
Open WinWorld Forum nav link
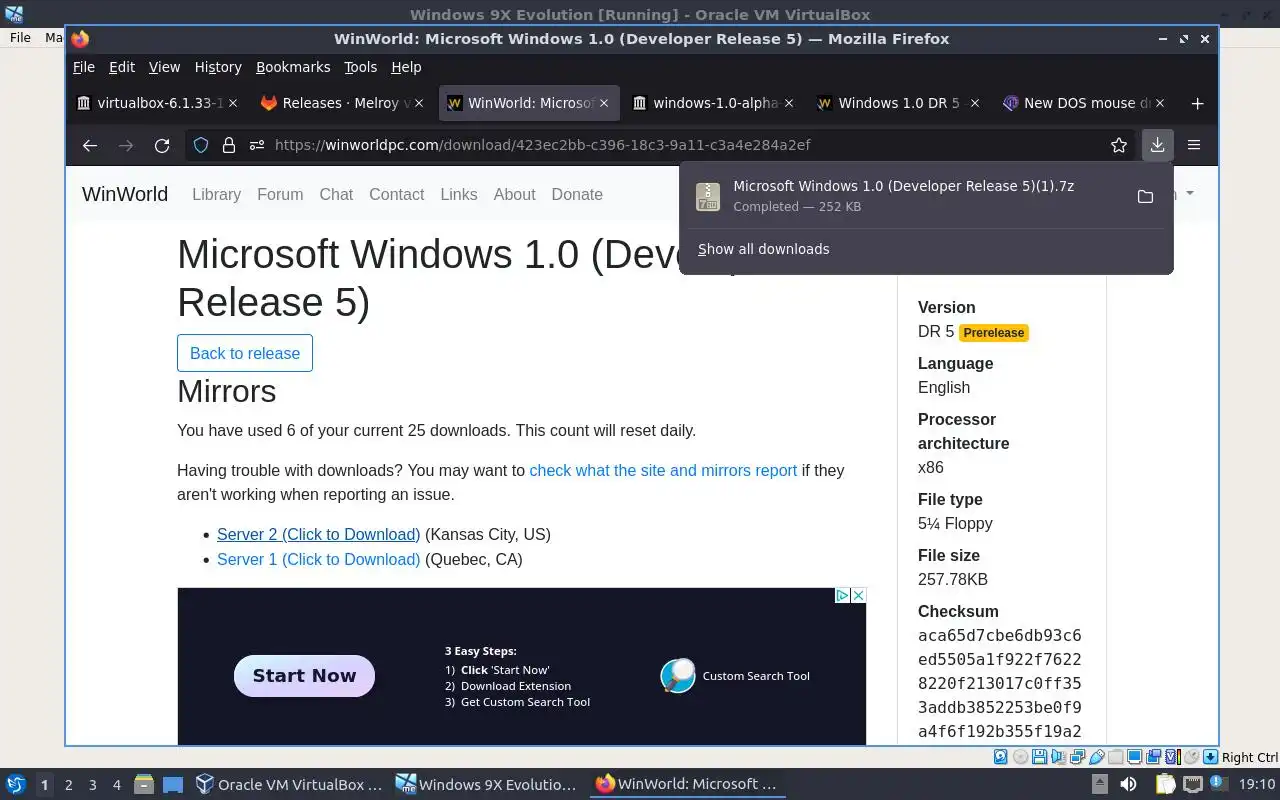[x=280, y=194]
